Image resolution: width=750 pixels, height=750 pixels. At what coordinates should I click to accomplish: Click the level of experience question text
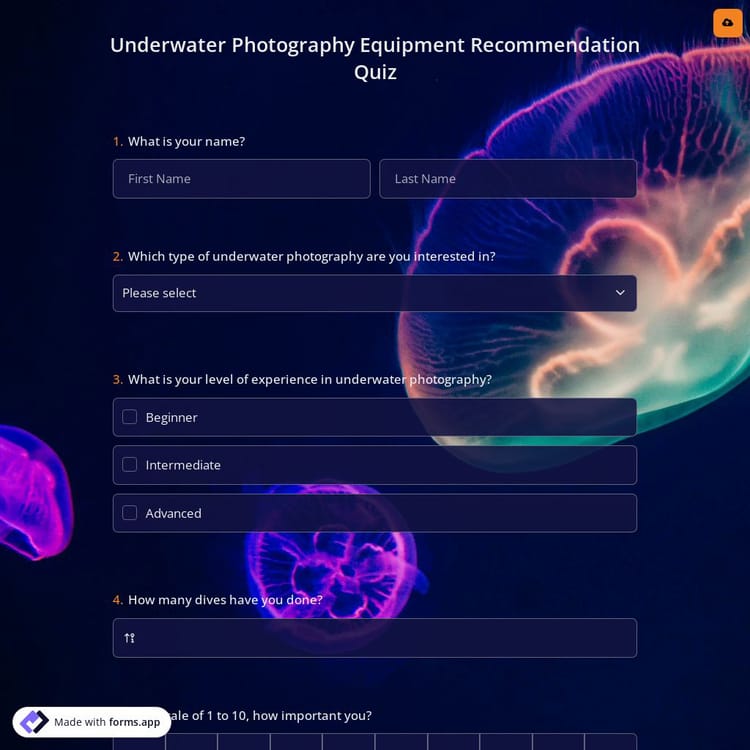point(309,379)
